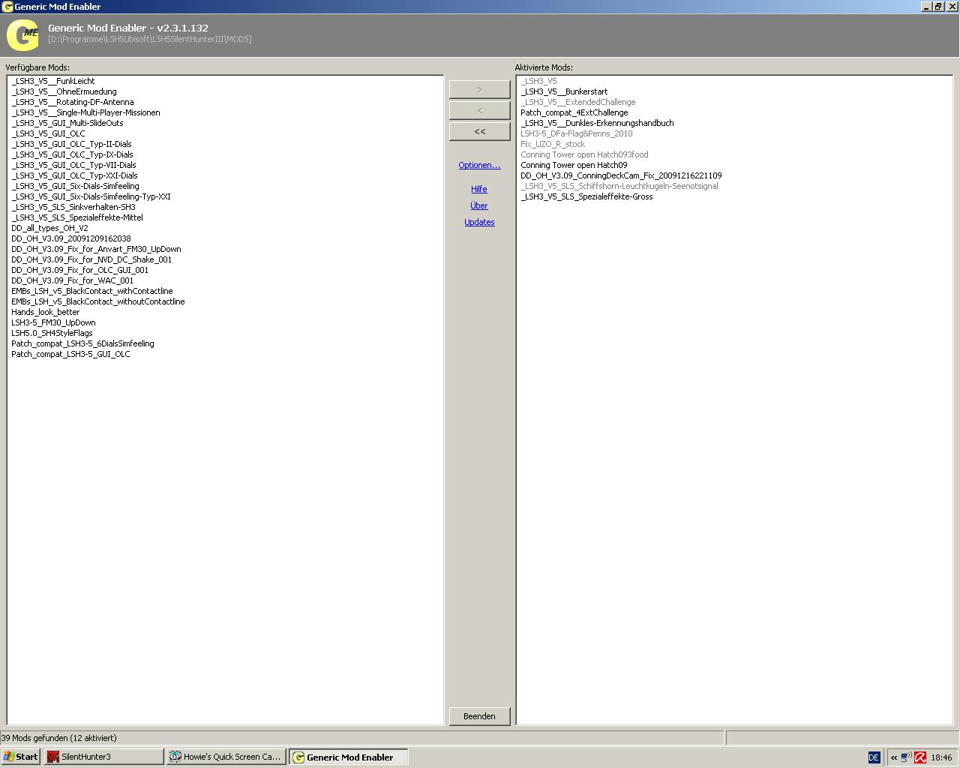The height and width of the screenshot is (768, 960).
Task: Open the Hilfe link
Action: [x=479, y=189]
